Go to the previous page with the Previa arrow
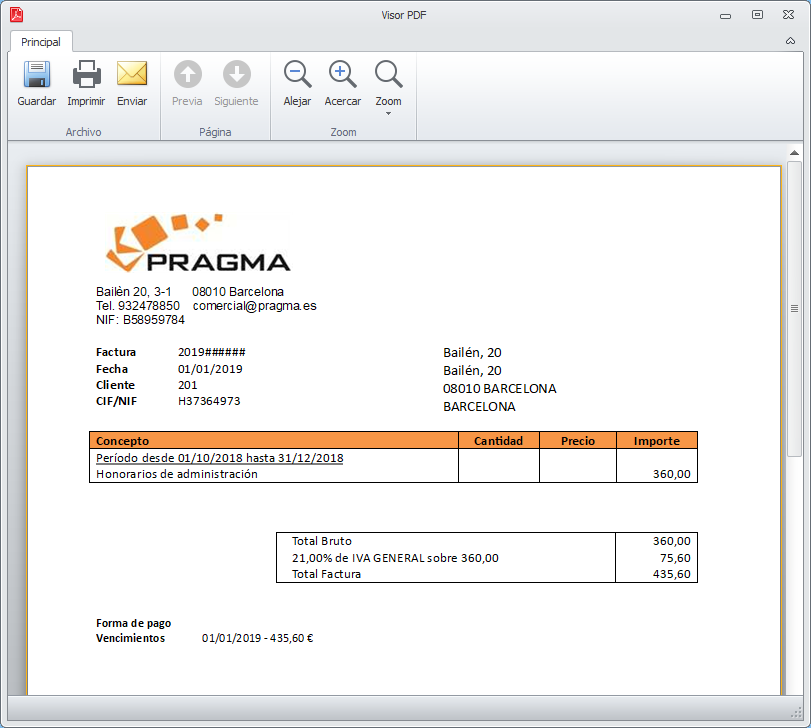The height and width of the screenshot is (728, 811). tap(187, 74)
